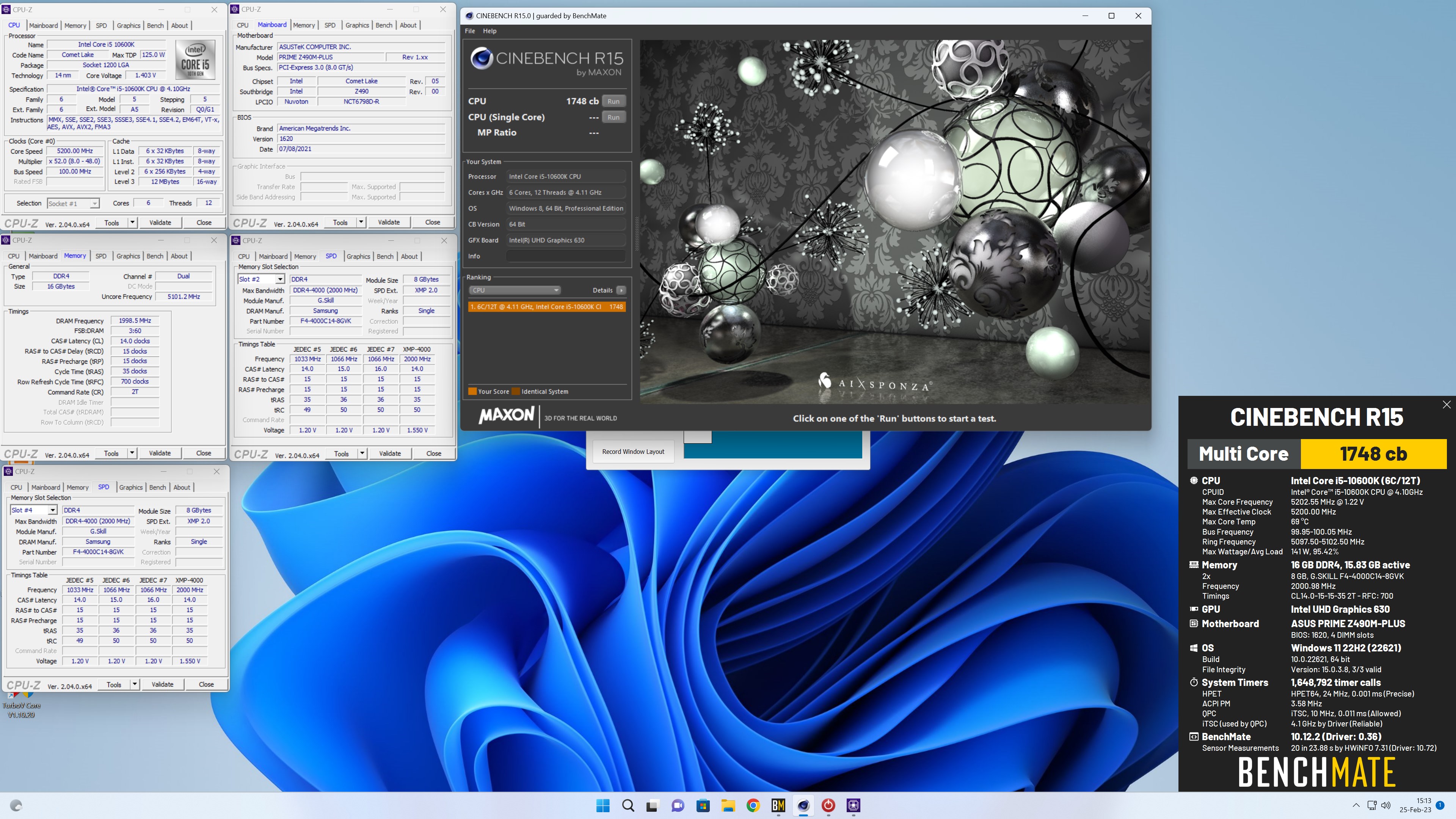Screen dimensions: 1456x819
Task: Click the Intel Core i5 logo in CPU-Z
Action: (195, 60)
